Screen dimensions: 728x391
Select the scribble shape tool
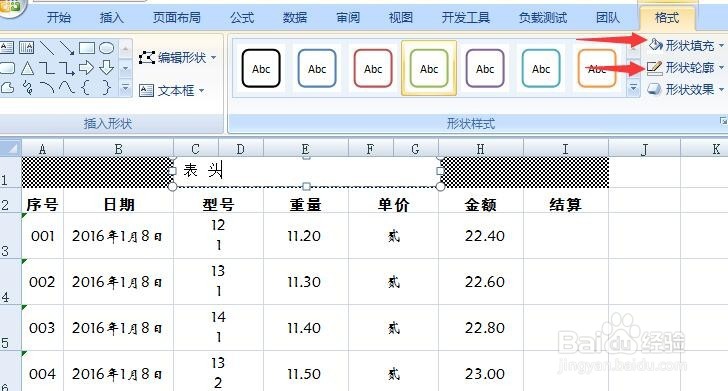click(x=27, y=87)
